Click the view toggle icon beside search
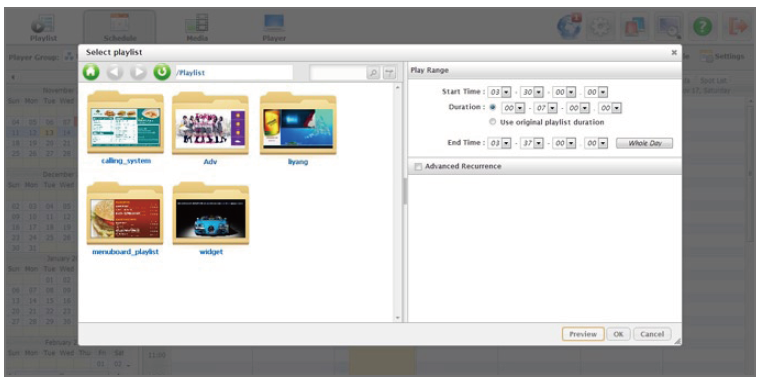The image size is (761, 380). pyautogui.click(x=389, y=73)
